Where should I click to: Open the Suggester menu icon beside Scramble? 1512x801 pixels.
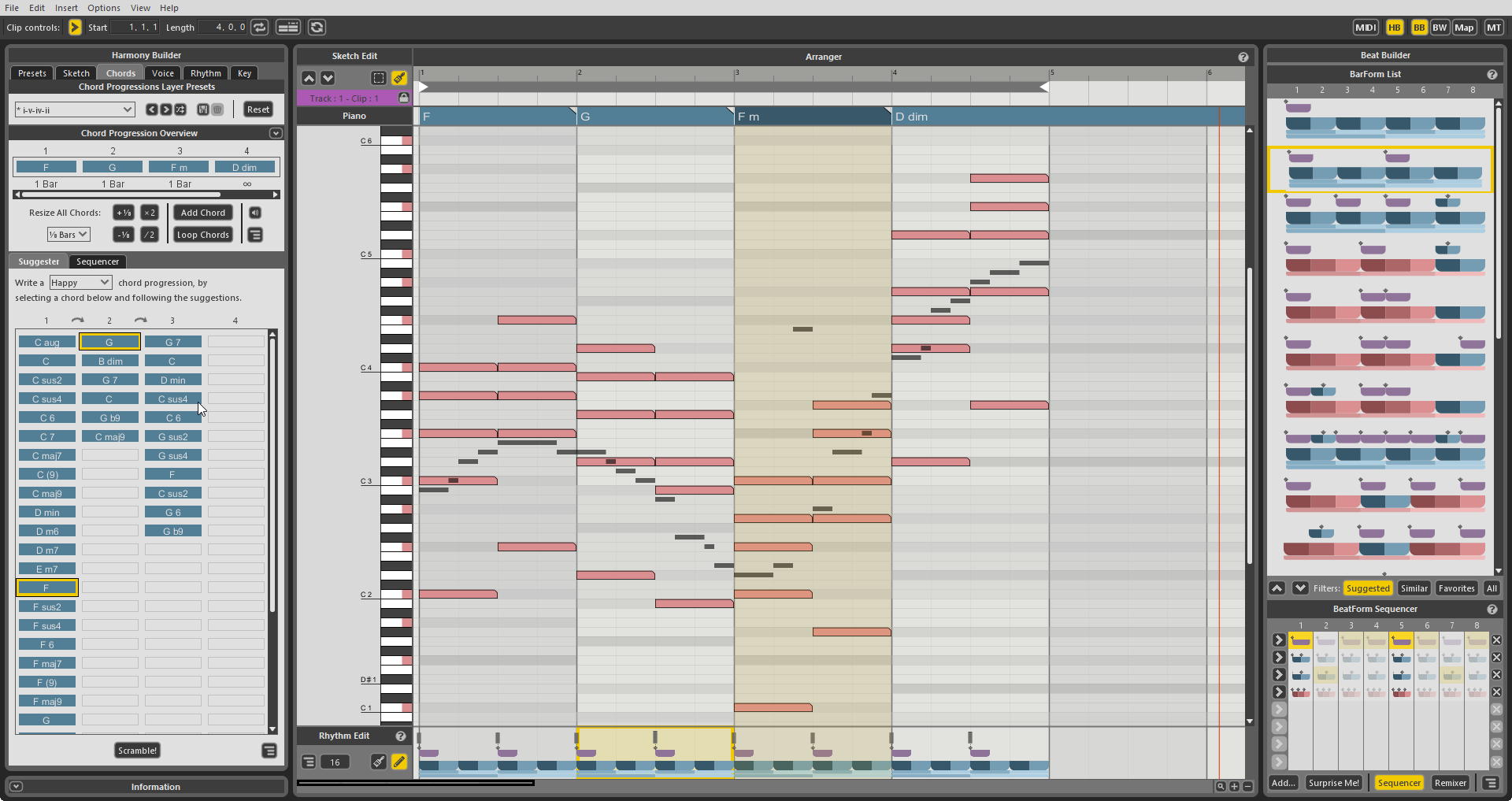click(269, 751)
